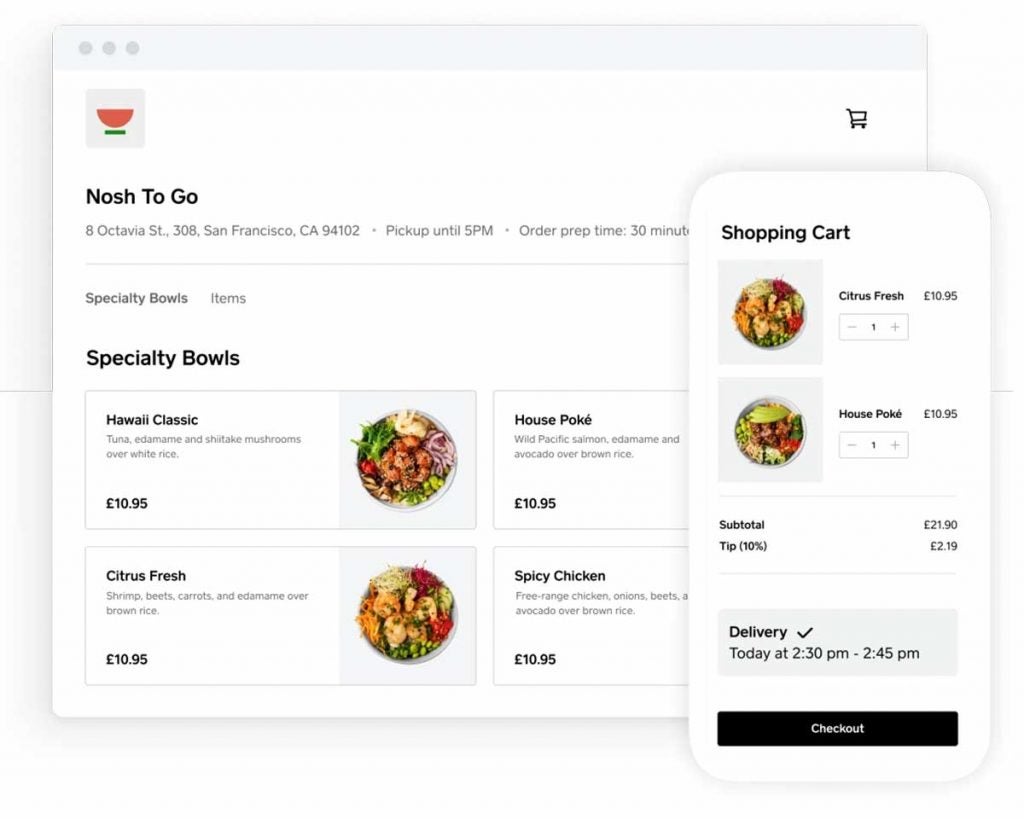Click the black Checkout button
The width and height of the screenshot is (1024, 819).
coord(837,729)
